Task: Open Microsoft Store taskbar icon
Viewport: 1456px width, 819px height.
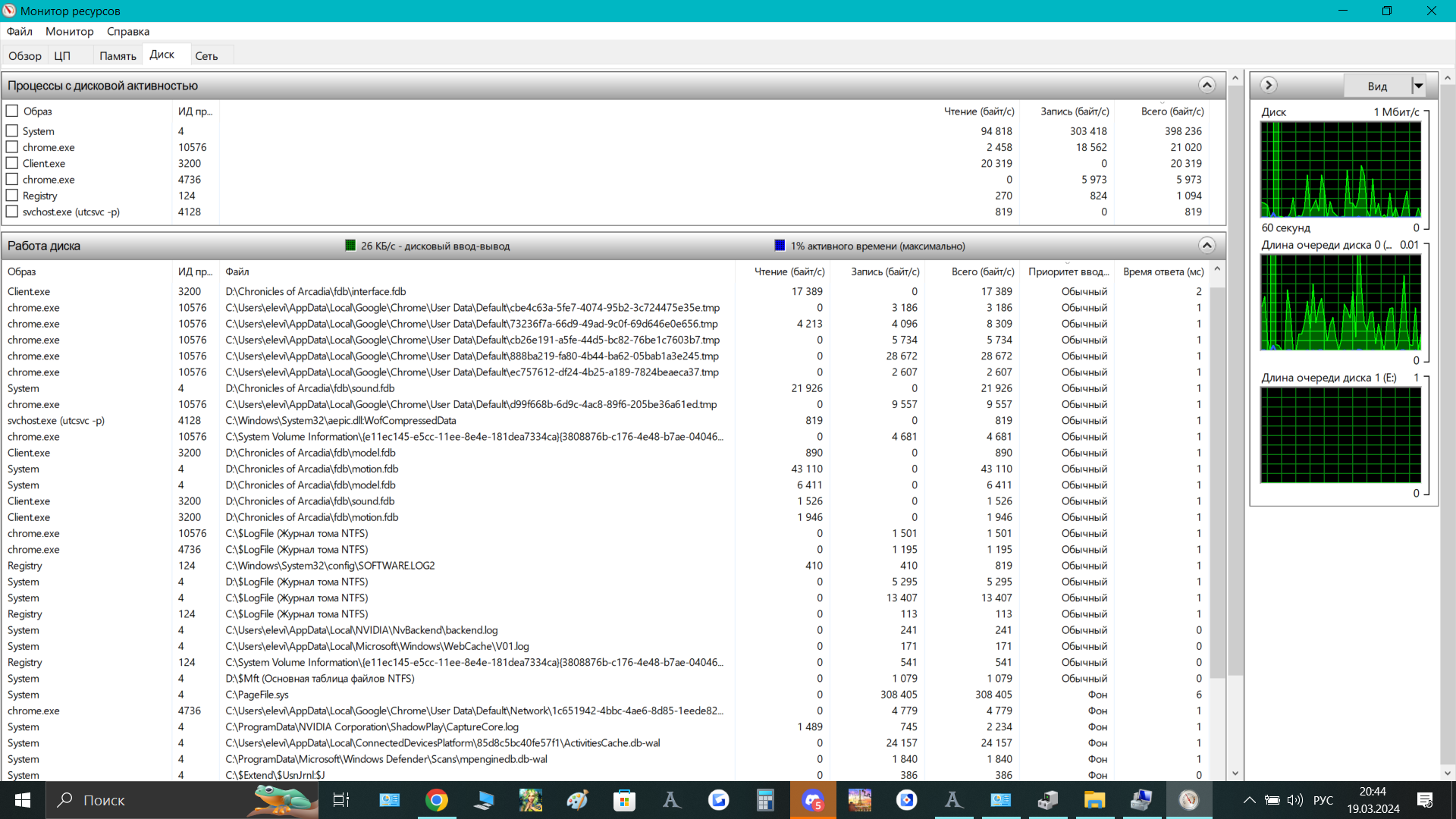Action: pyautogui.click(x=624, y=800)
